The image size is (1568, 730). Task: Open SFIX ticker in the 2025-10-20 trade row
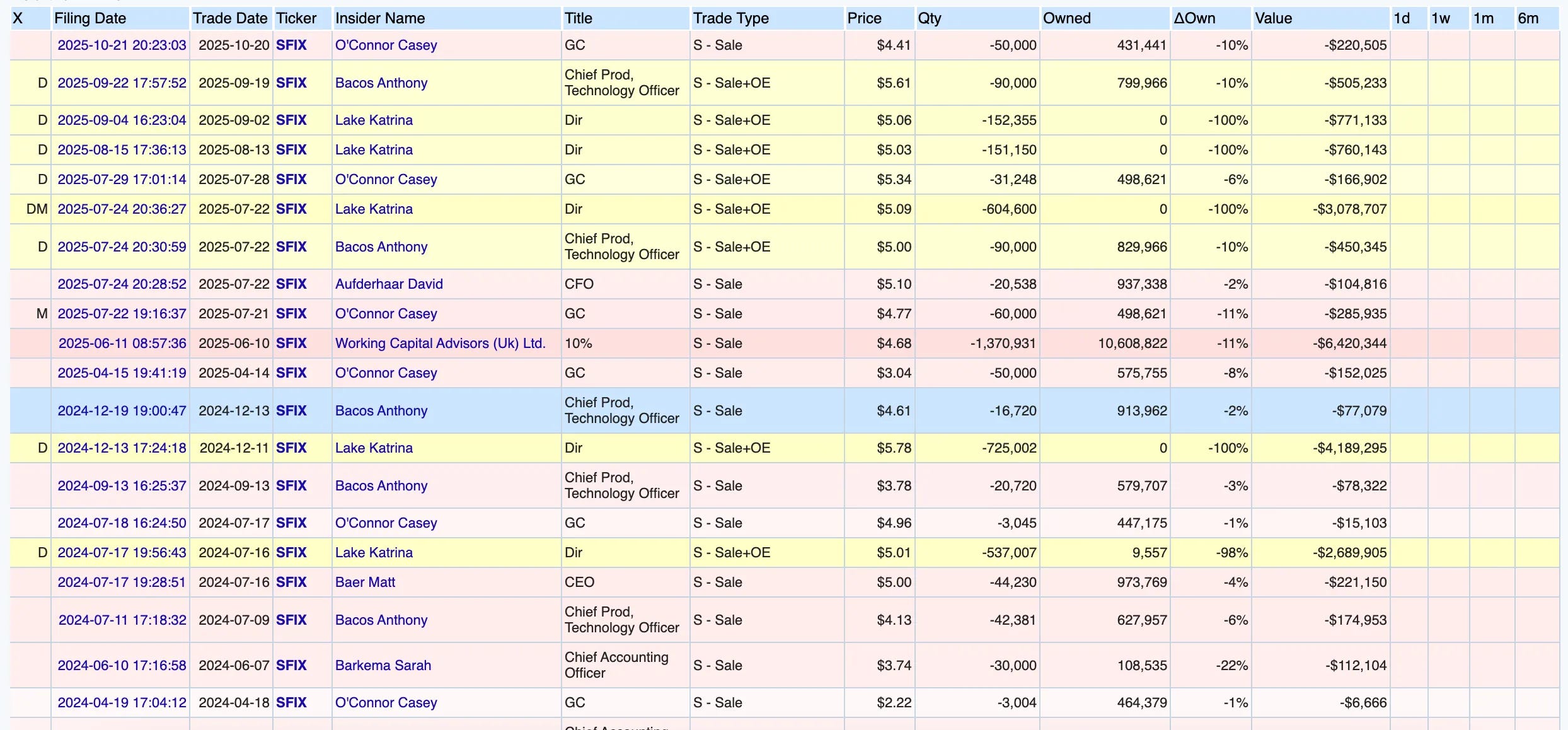click(291, 45)
